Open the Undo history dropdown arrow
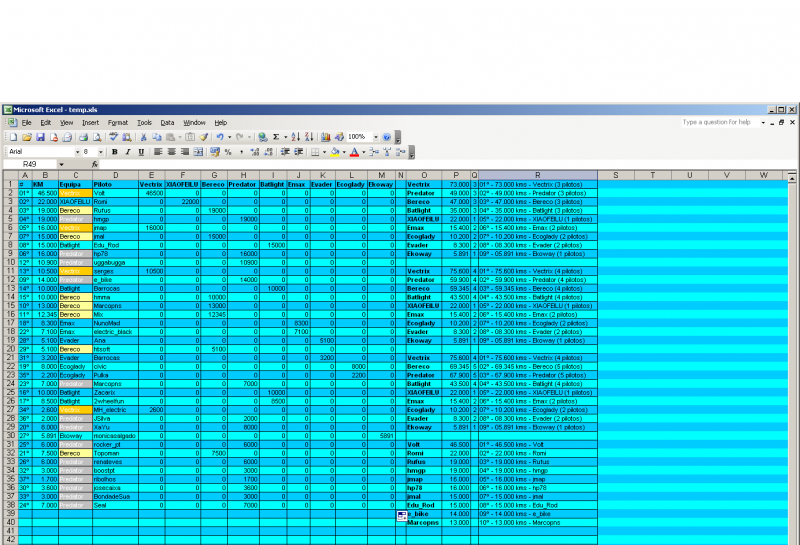This screenshot has width=800, height=545. pyautogui.click(x=230, y=137)
